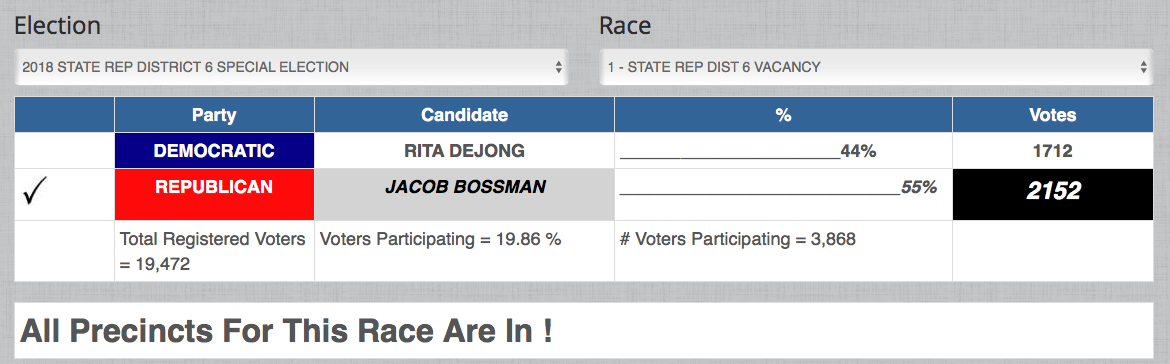Click the blue DEMOCRATIC party label
The image size is (1170, 364).
[x=214, y=151]
